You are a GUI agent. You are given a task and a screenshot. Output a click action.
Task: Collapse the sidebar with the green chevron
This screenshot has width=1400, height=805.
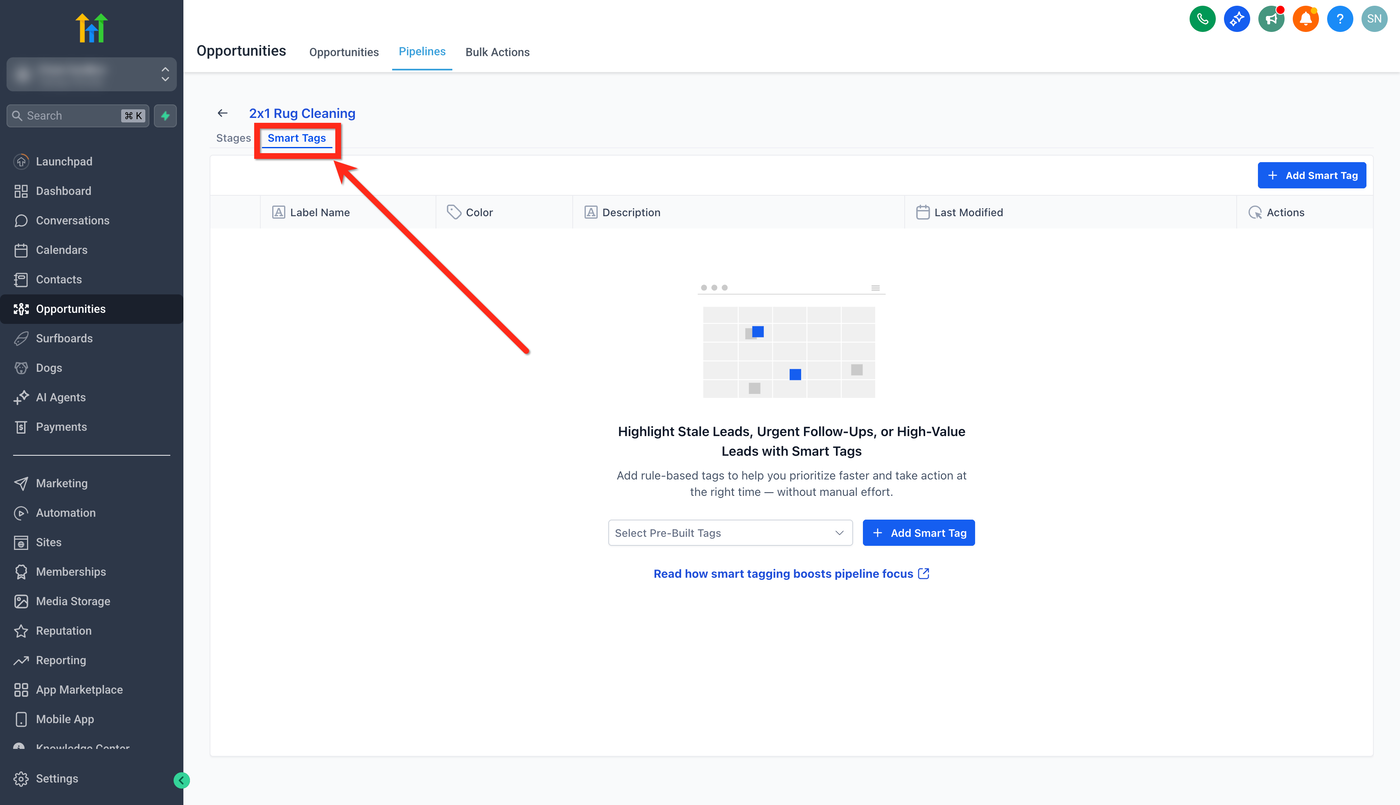click(181, 780)
